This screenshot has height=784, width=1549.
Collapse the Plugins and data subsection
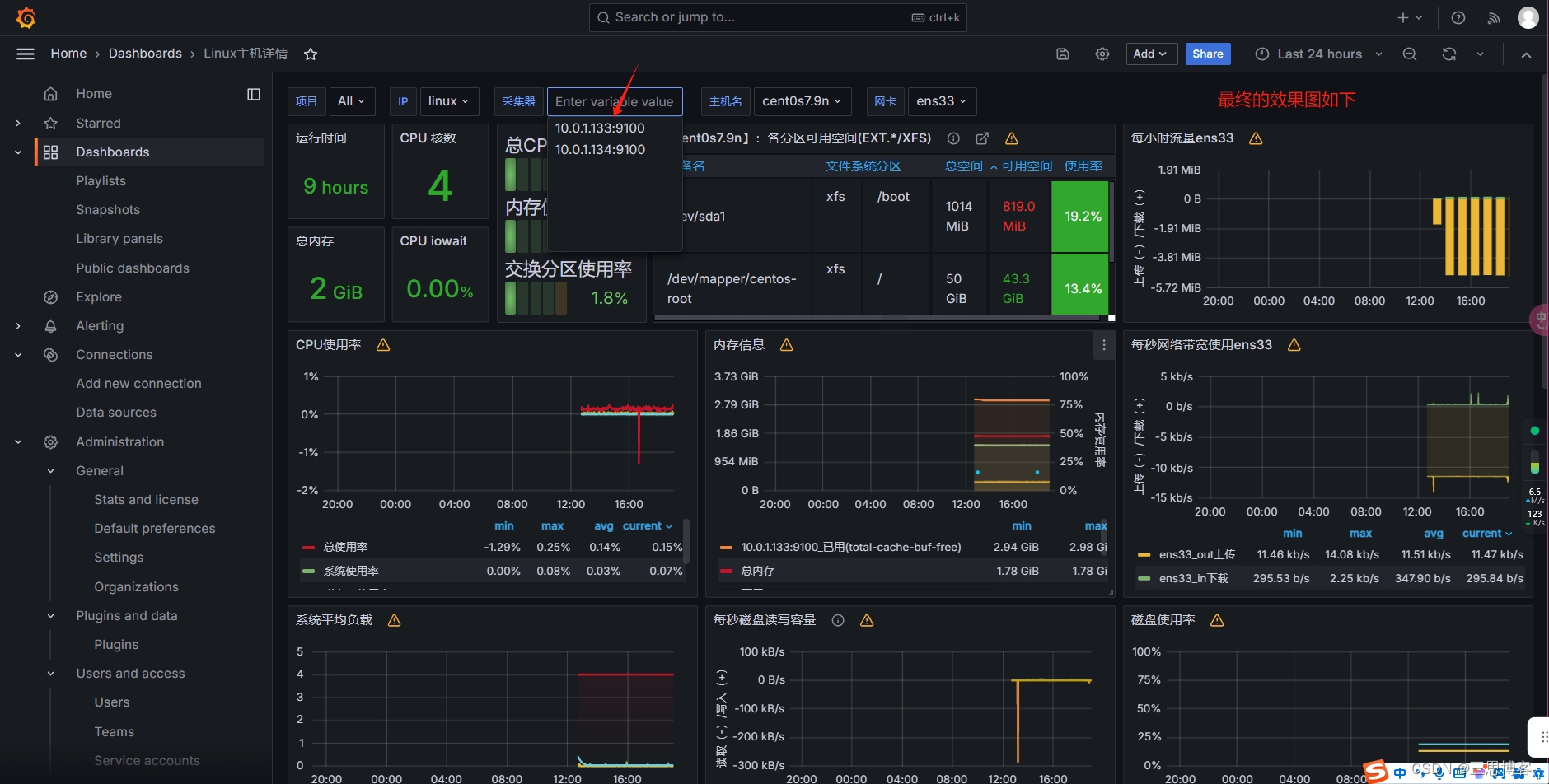pyautogui.click(x=50, y=616)
